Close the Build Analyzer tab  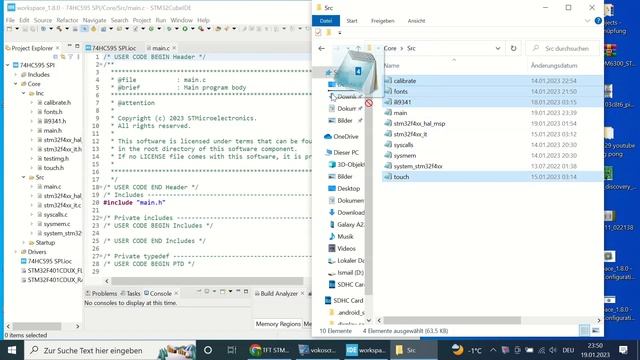pyautogui.click(x=302, y=293)
